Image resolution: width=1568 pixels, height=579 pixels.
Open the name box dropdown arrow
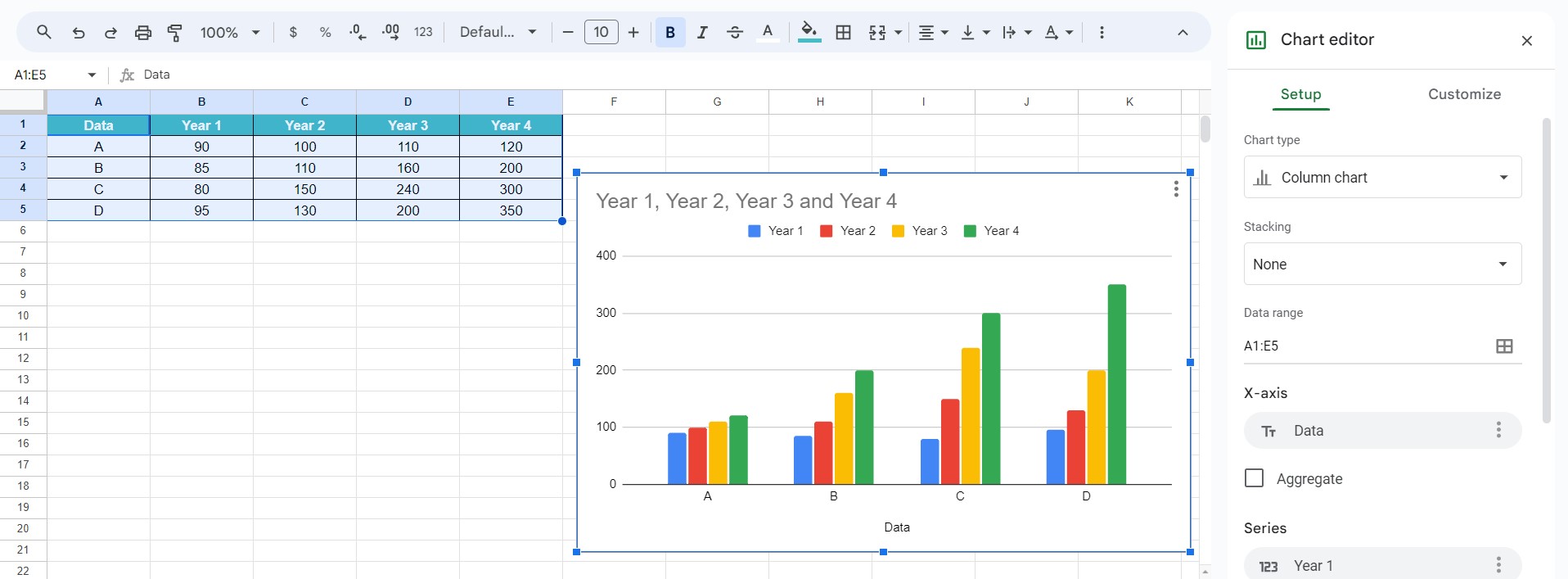pos(92,75)
